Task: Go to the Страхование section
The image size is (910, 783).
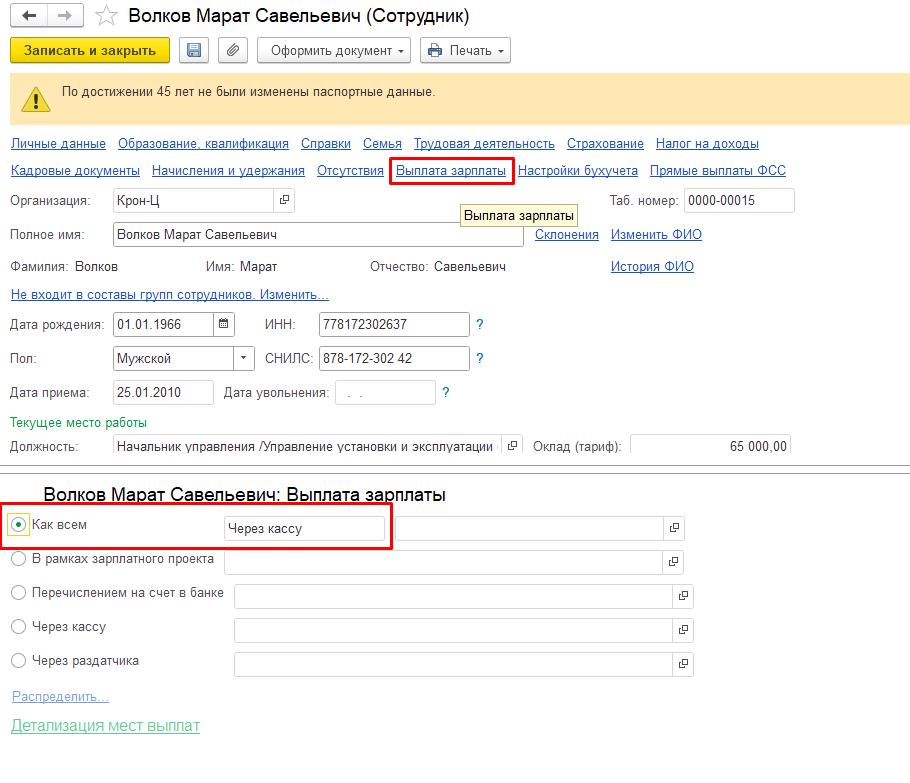Action: pos(605,143)
